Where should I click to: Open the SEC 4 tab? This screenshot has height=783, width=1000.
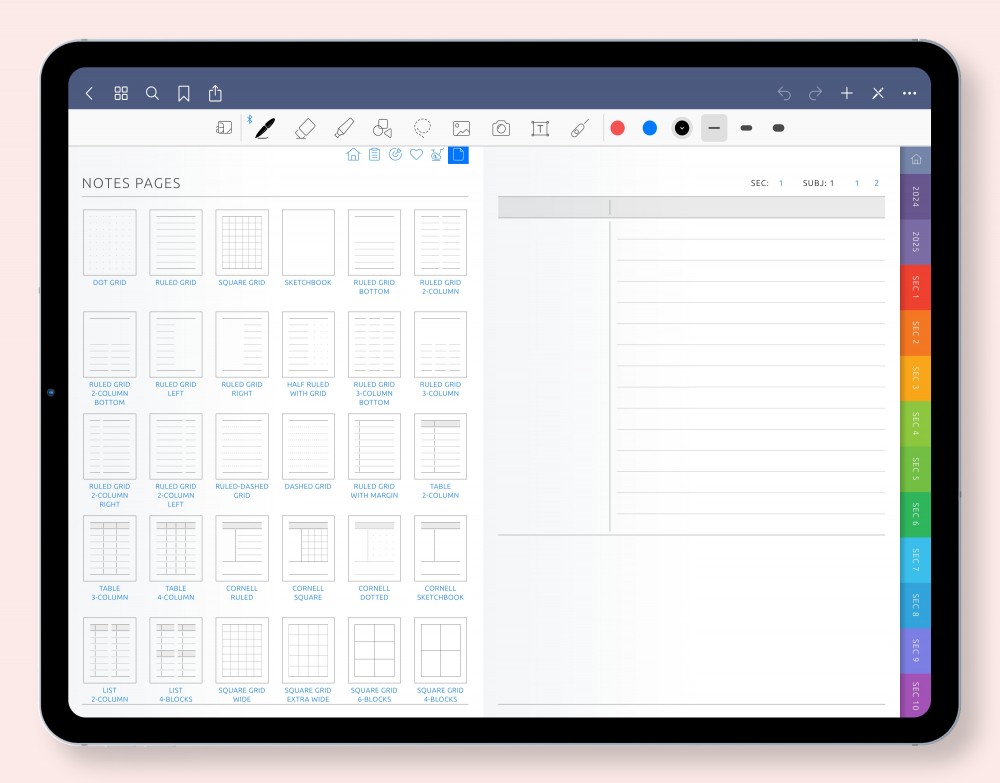[916, 423]
